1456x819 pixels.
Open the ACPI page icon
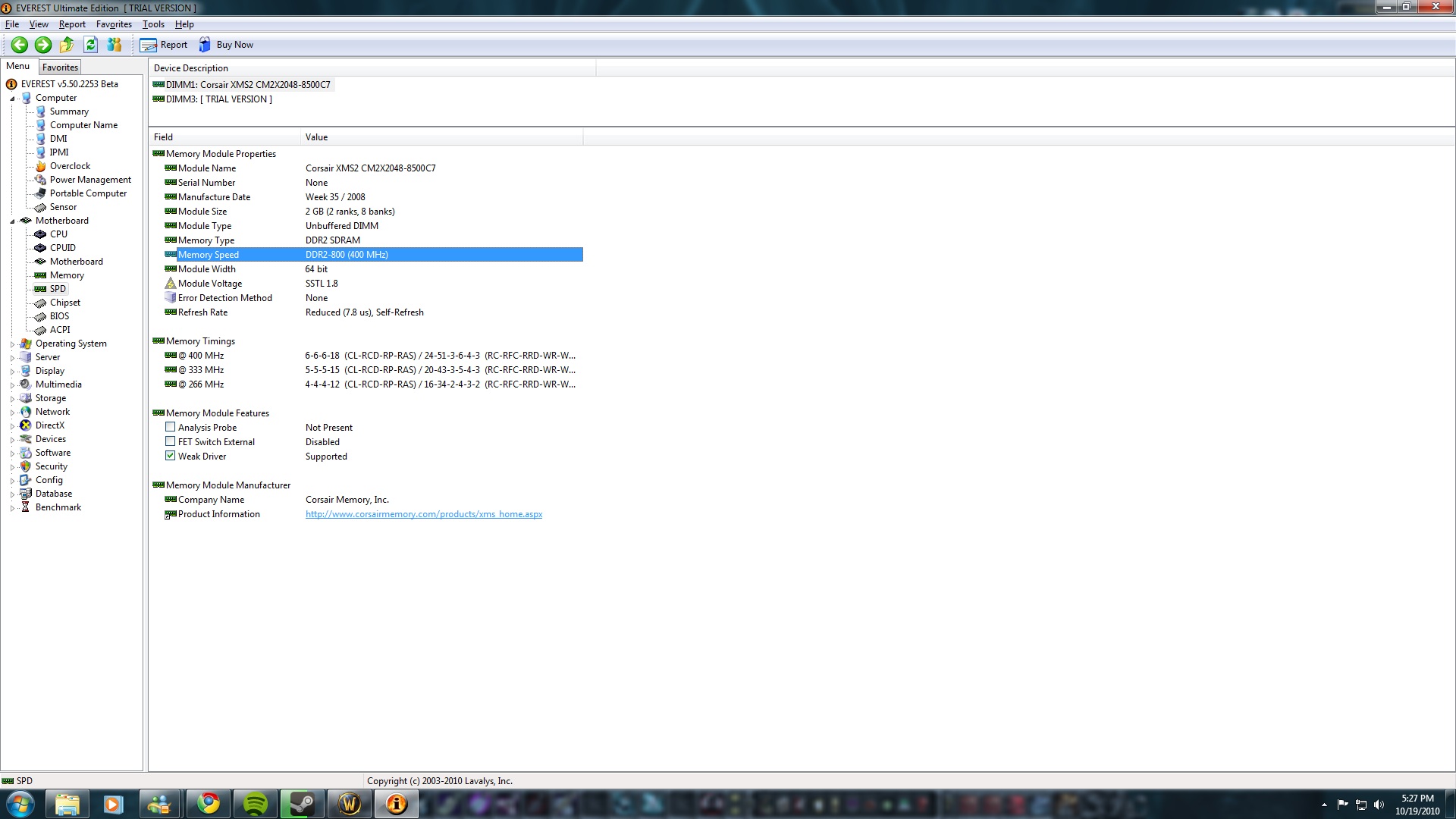[x=41, y=330]
